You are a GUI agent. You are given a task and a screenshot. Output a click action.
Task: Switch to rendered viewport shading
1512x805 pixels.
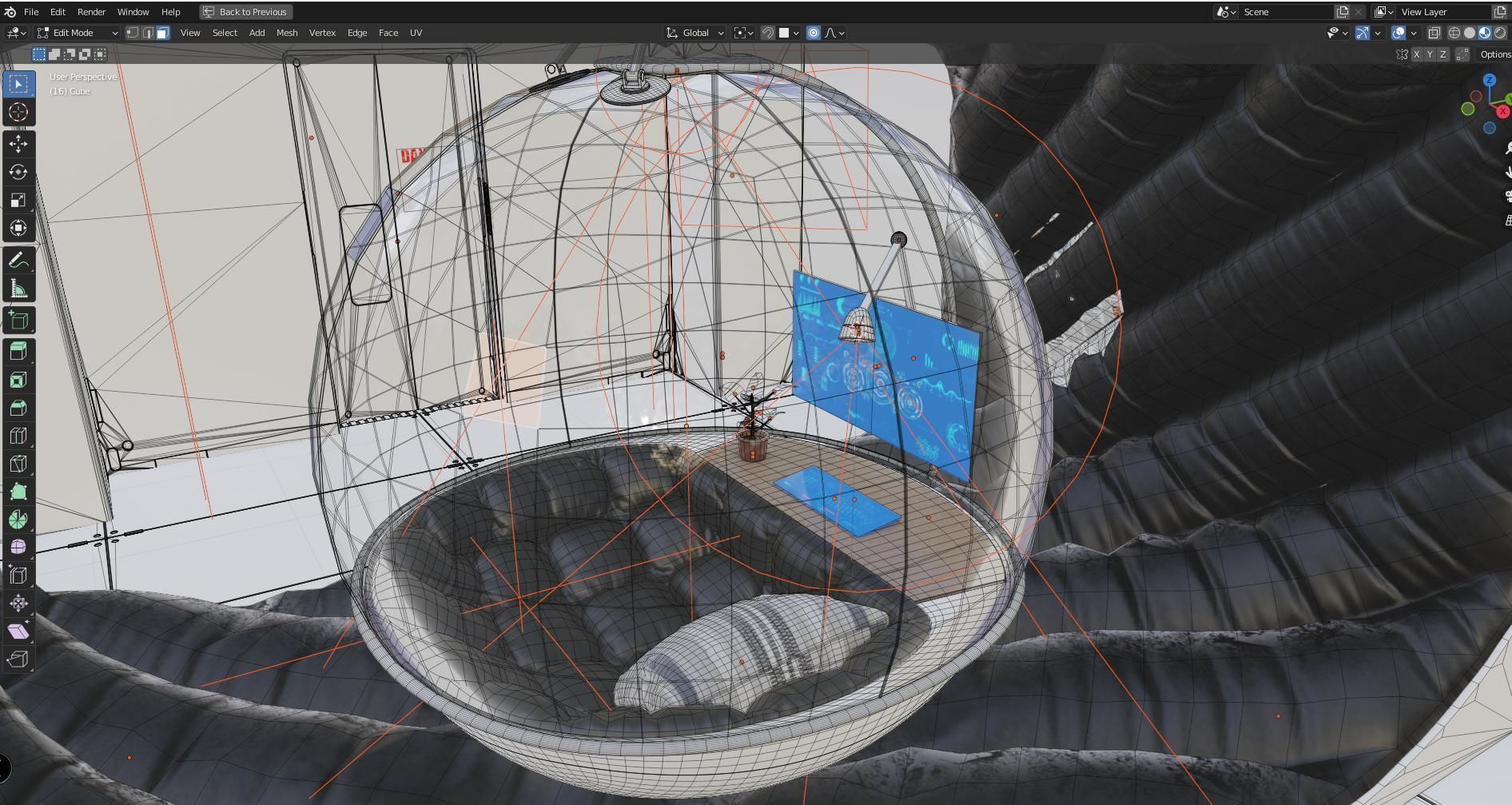[1500, 33]
